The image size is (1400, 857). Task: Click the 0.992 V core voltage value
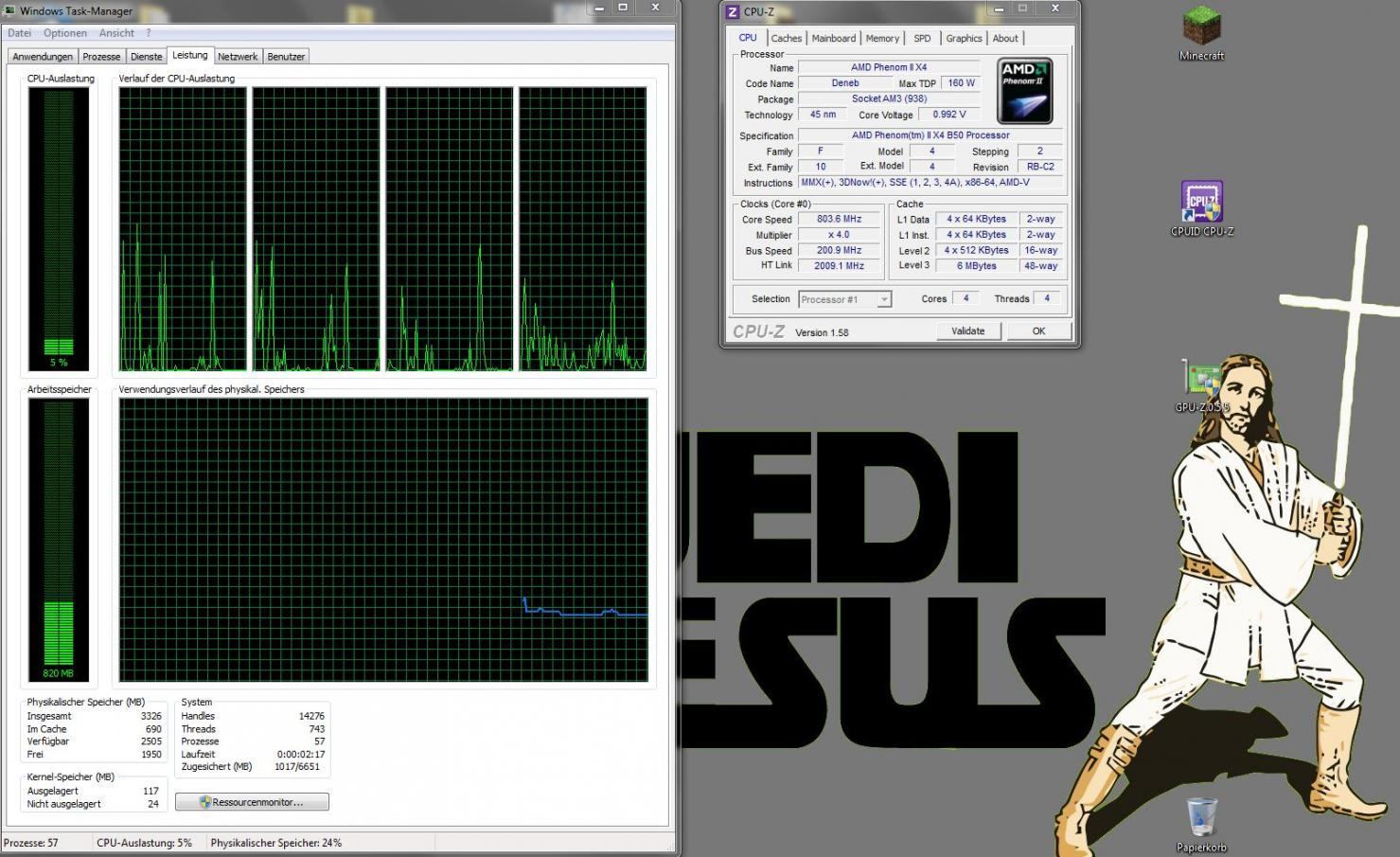click(x=948, y=115)
